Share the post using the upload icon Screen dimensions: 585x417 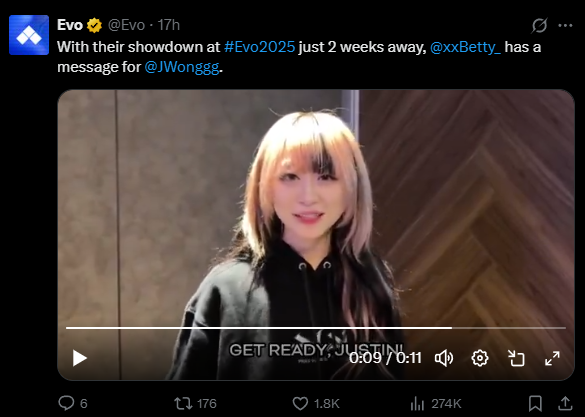point(565,403)
